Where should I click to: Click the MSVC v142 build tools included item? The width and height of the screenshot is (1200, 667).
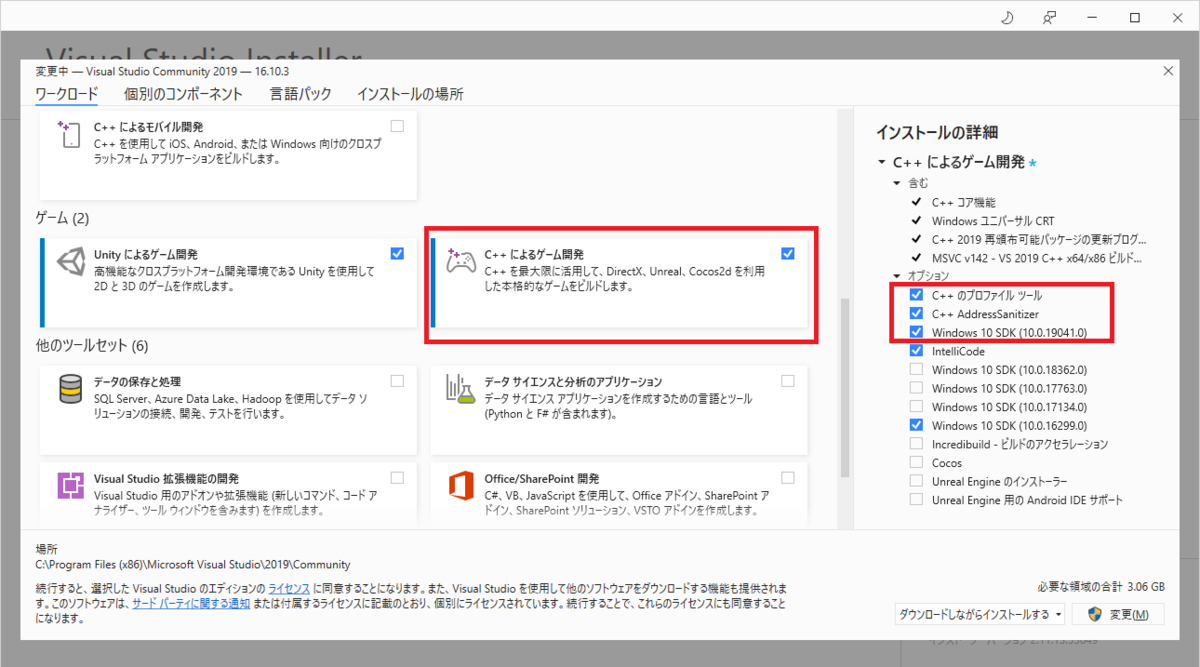1039,258
